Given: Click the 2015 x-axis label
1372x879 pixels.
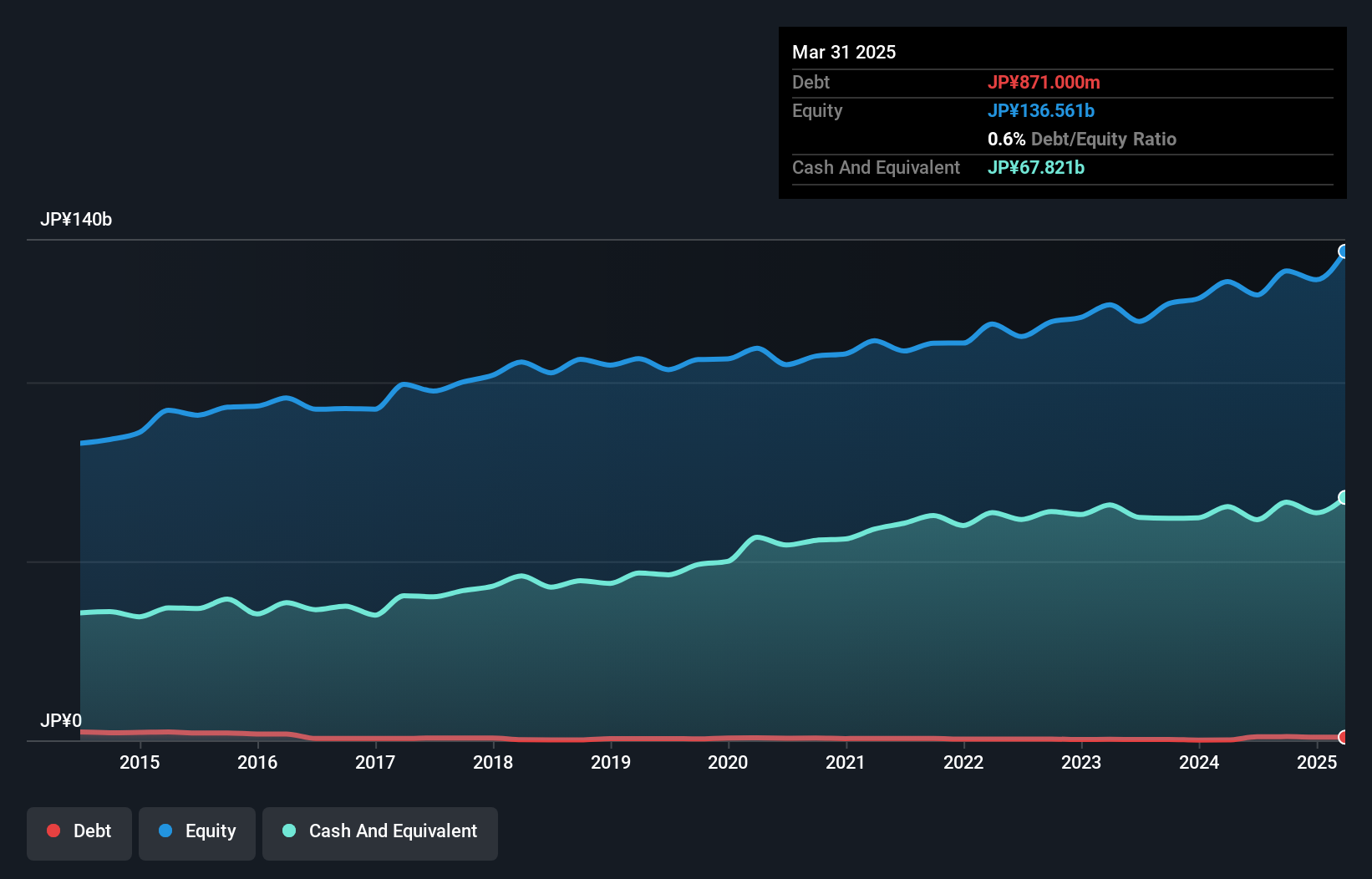Looking at the screenshot, I should [140, 762].
